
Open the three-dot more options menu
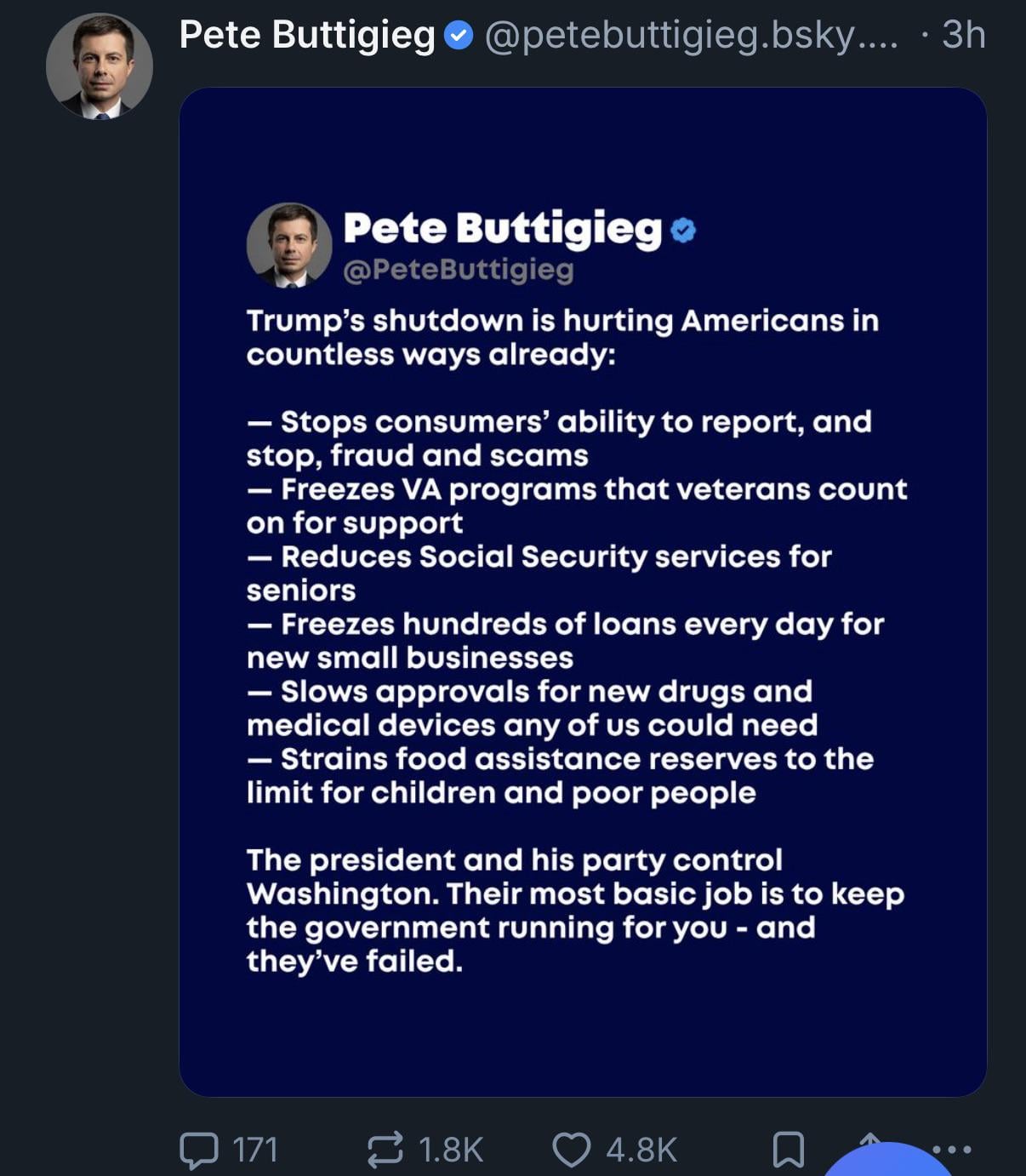tap(953, 1149)
